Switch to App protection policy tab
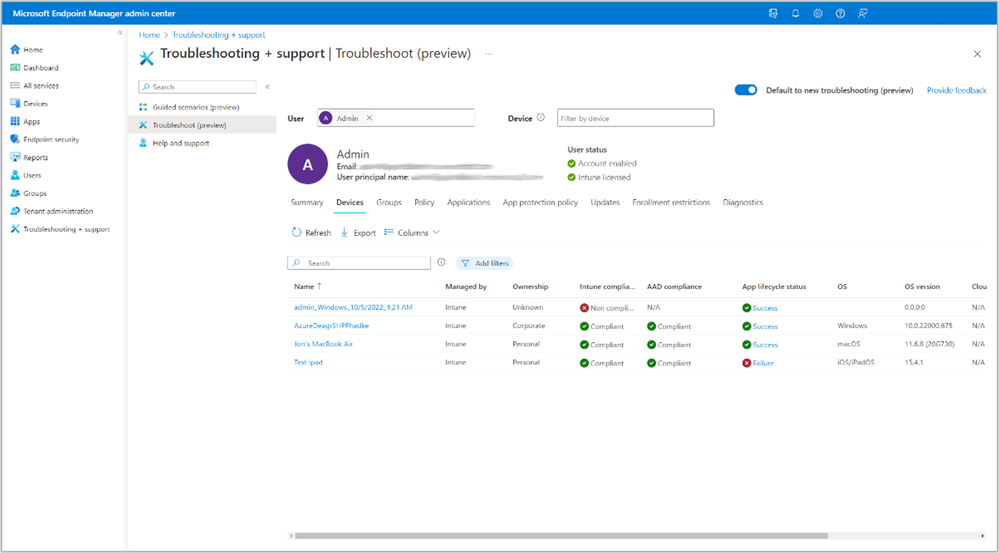999x553 pixels. (x=540, y=203)
